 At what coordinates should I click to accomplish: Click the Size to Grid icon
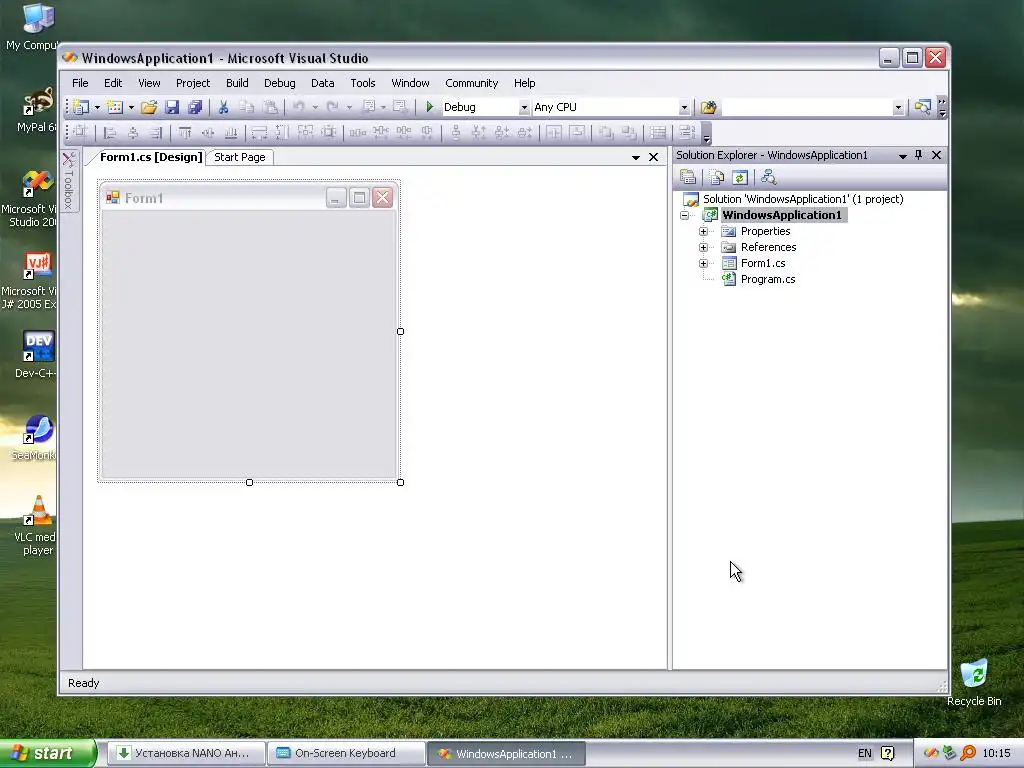click(328, 133)
